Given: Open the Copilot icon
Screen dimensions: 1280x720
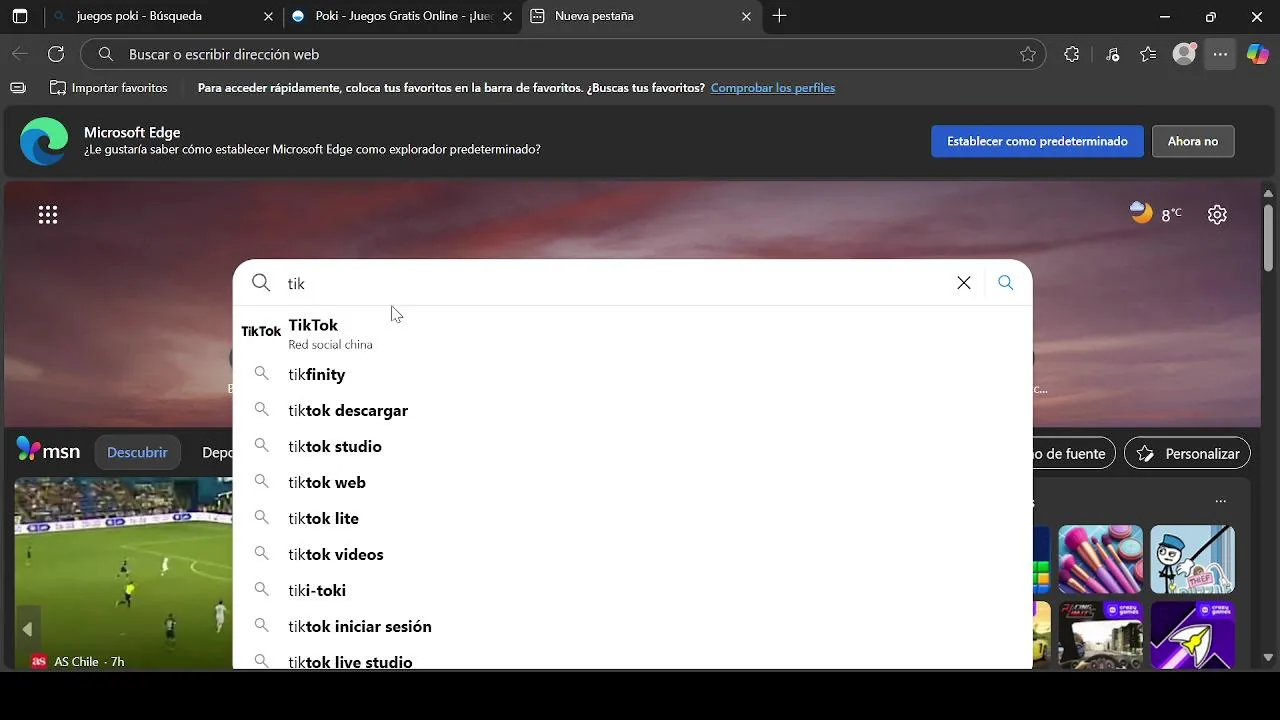Looking at the screenshot, I should click(1257, 55).
